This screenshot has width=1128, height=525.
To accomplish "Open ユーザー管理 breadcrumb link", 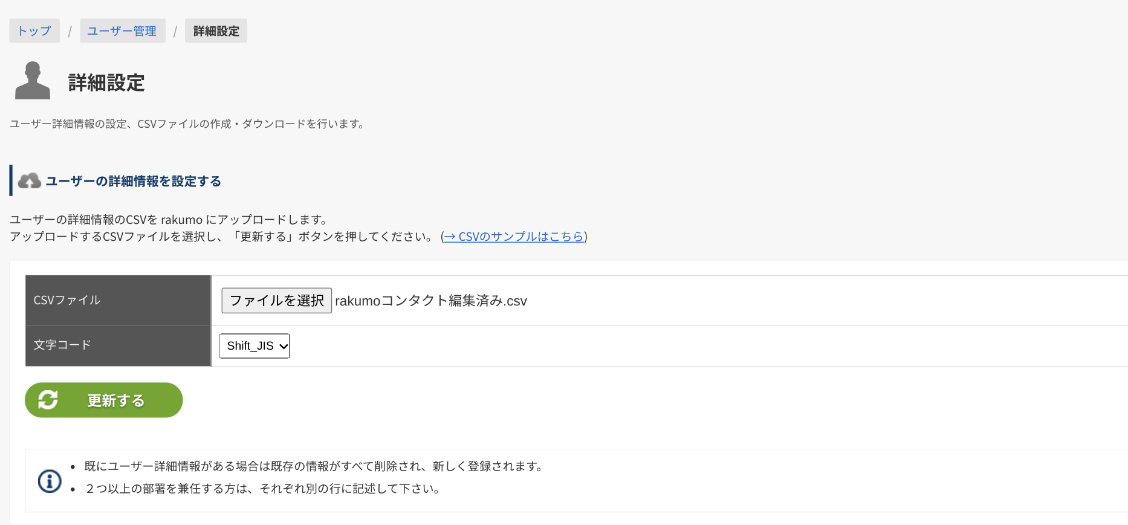I will pos(122,31).
